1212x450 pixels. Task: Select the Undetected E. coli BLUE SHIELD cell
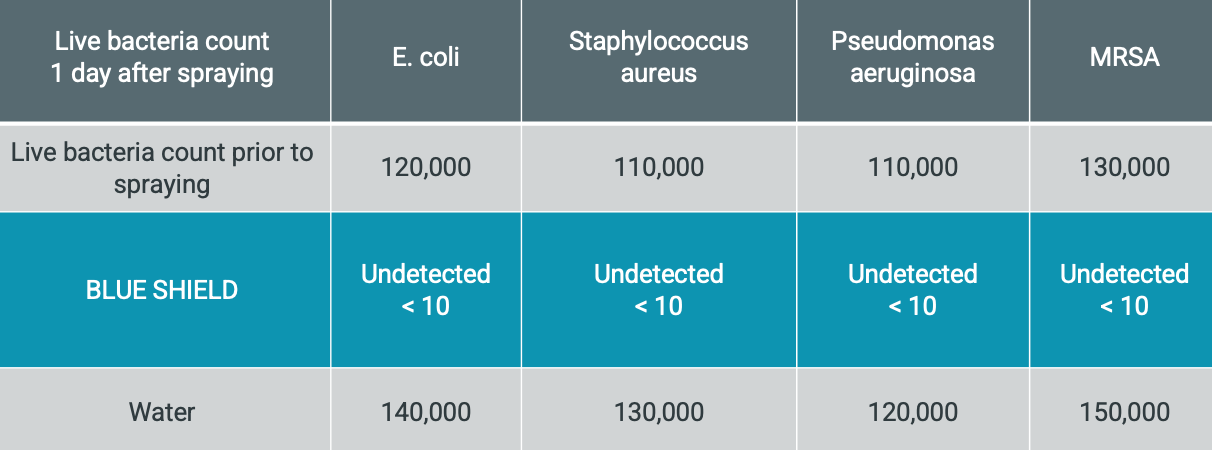point(426,290)
